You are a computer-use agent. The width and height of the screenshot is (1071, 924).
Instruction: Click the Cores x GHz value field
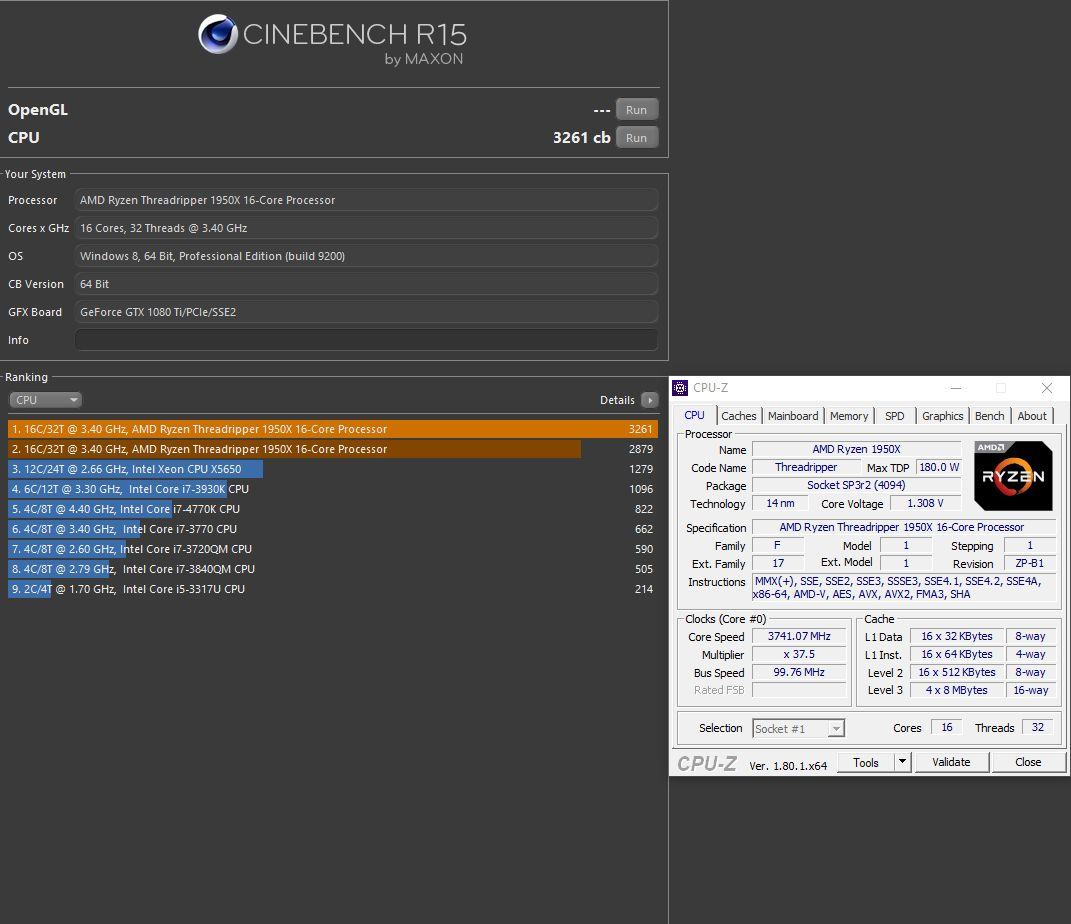click(x=366, y=228)
